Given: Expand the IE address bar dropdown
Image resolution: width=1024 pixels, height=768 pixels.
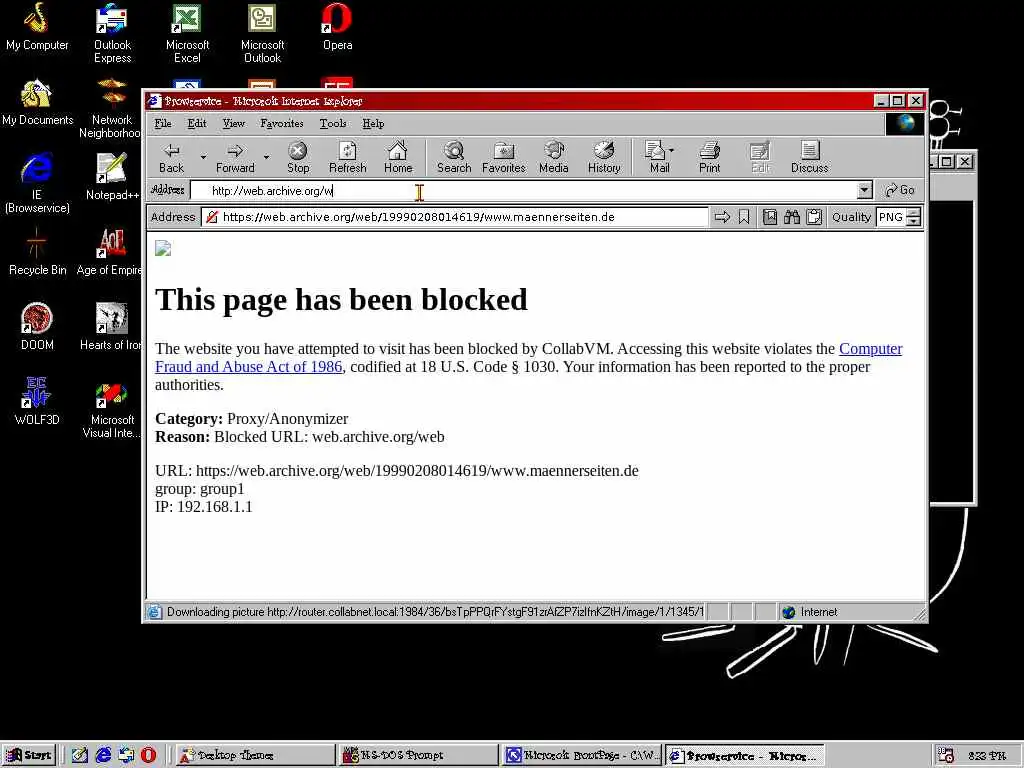Looking at the screenshot, I should point(864,190).
